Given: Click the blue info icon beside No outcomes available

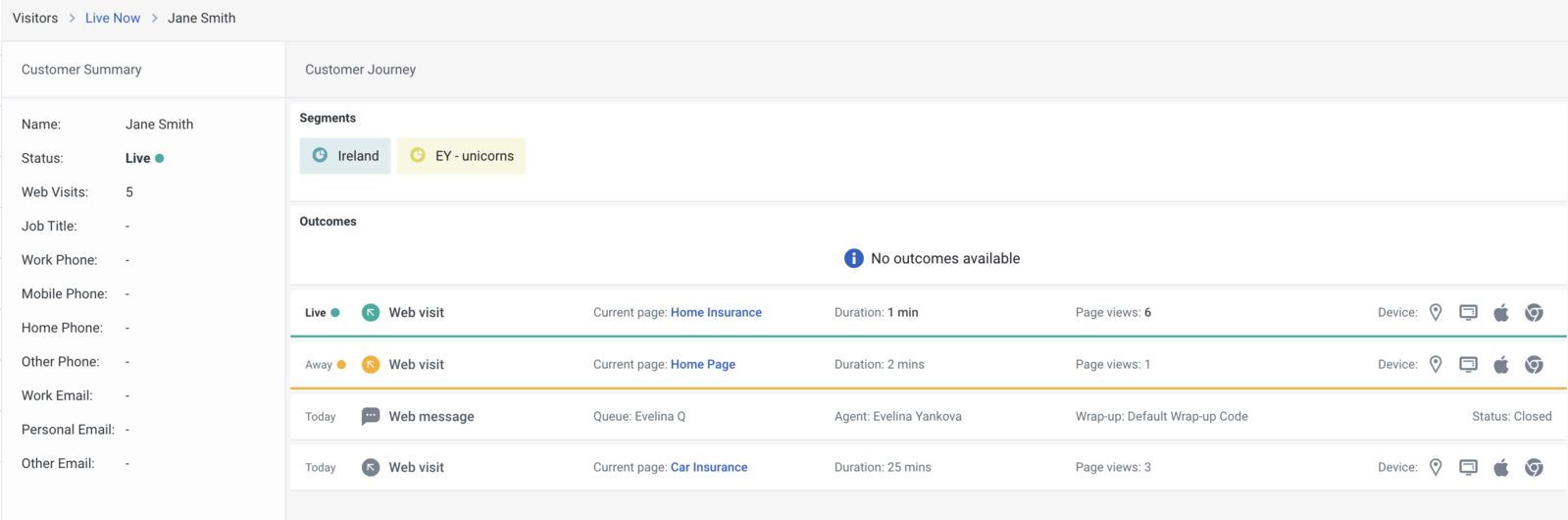Looking at the screenshot, I should point(854,258).
